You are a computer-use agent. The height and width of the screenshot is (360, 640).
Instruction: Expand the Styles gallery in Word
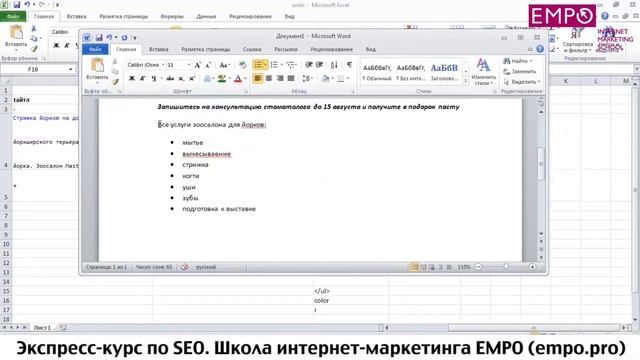tap(466, 82)
